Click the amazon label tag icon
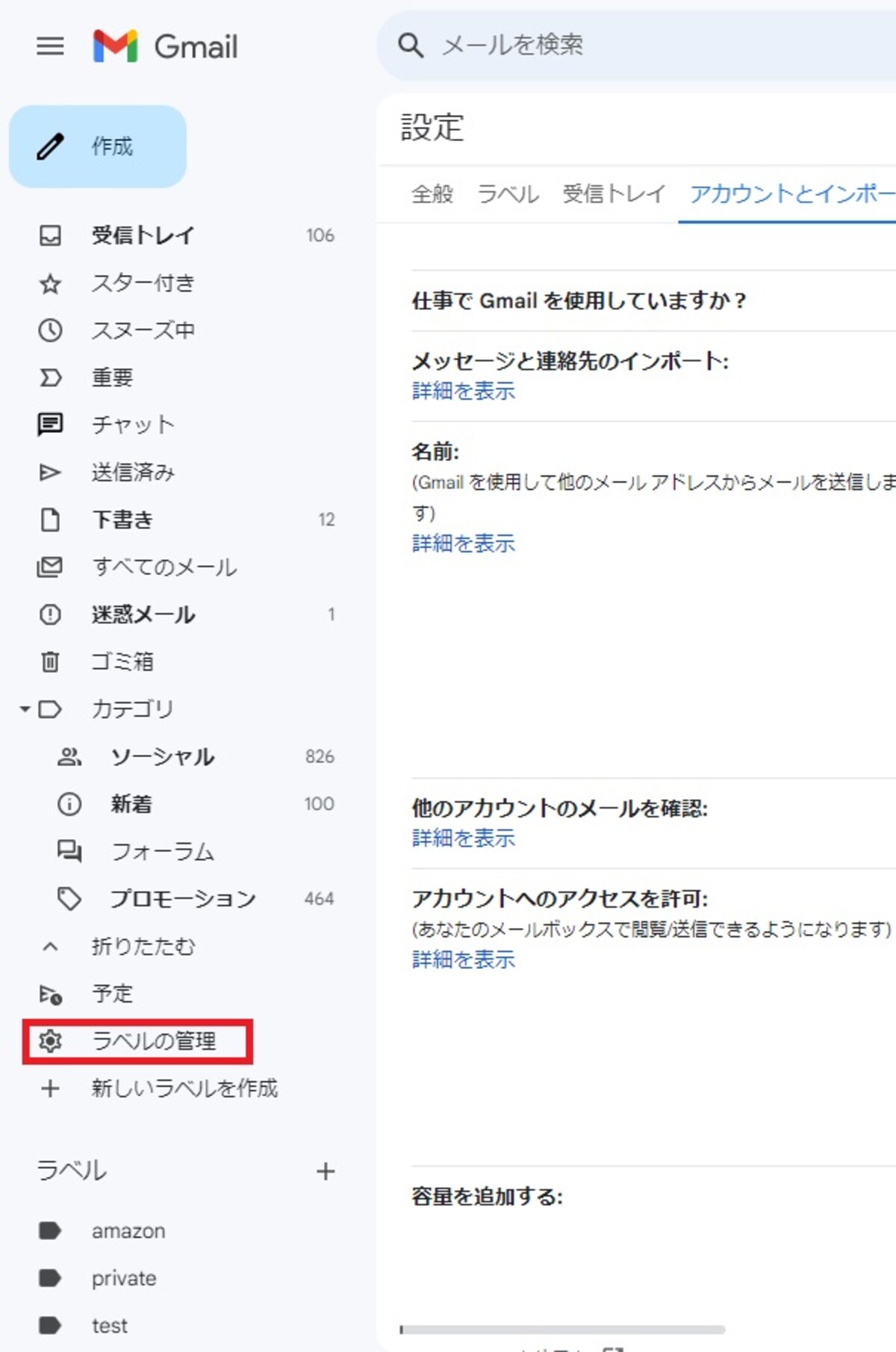This screenshot has width=896, height=1352. [x=50, y=1230]
